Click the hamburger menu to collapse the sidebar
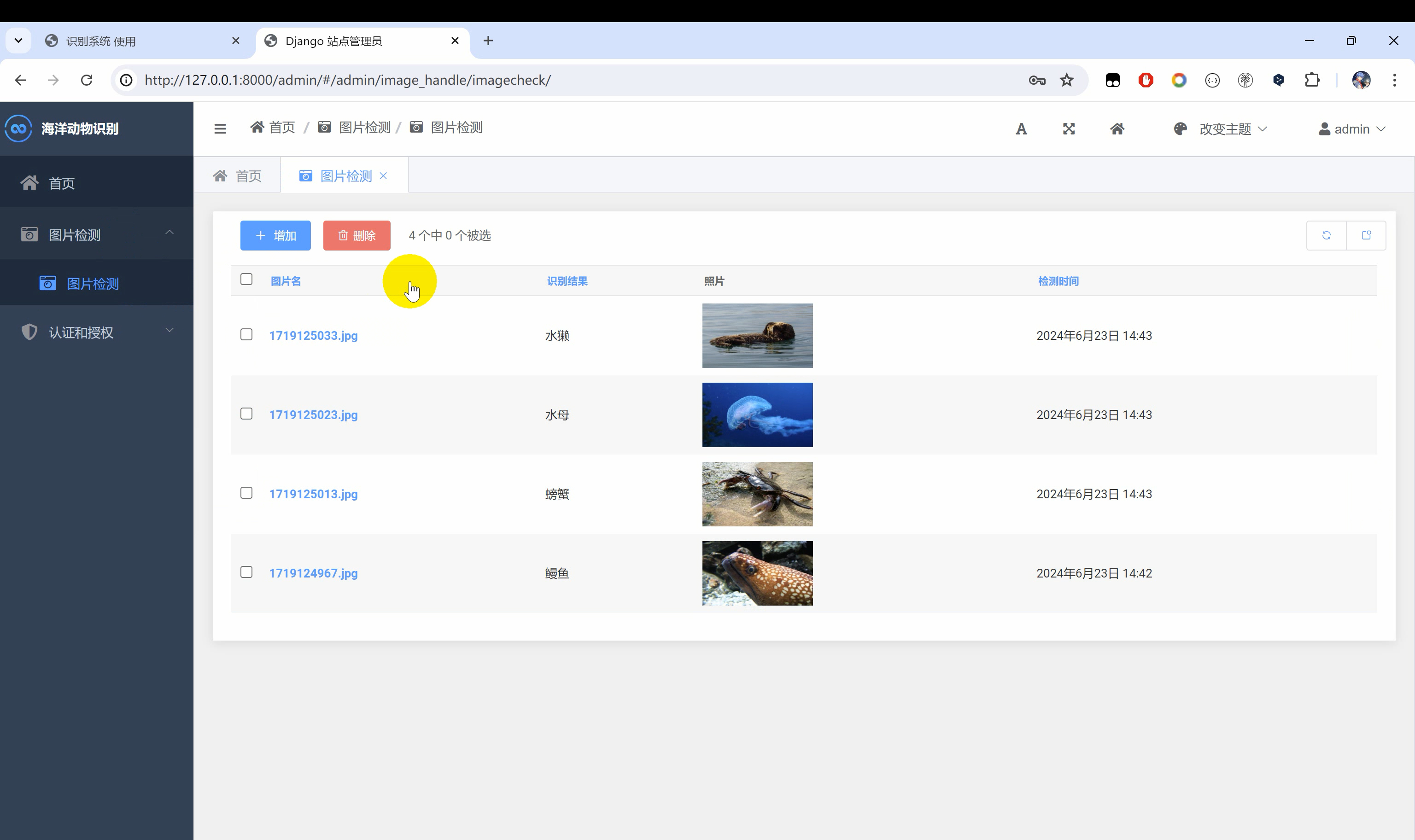This screenshot has width=1415, height=840. click(220, 128)
